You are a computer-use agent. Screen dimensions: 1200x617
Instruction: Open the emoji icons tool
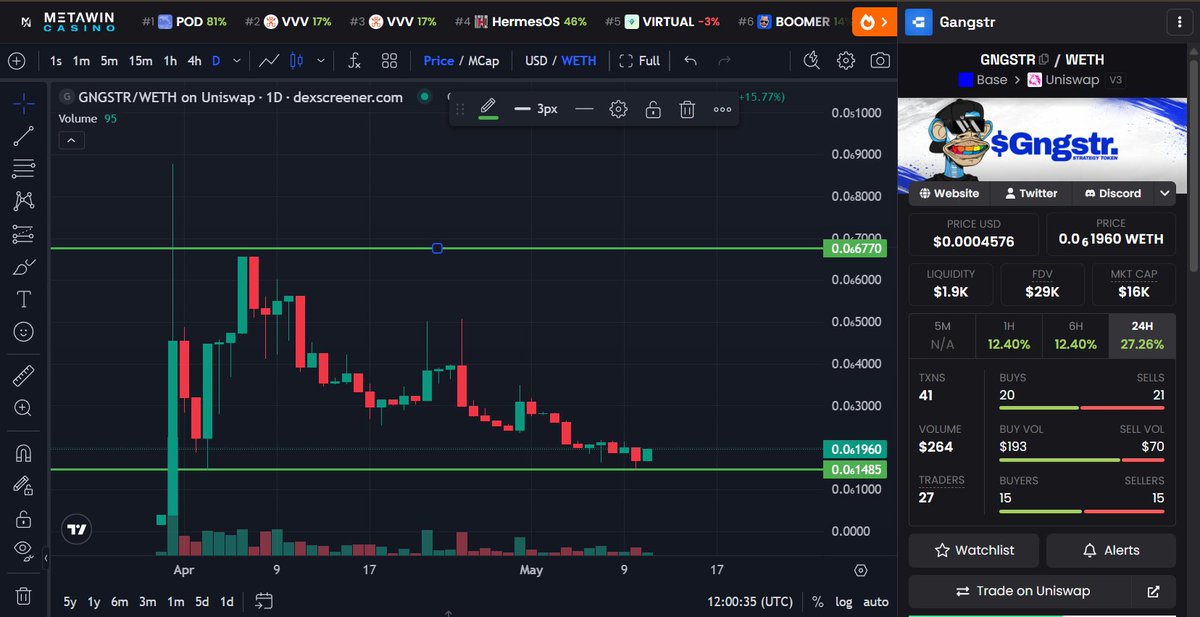[24, 332]
